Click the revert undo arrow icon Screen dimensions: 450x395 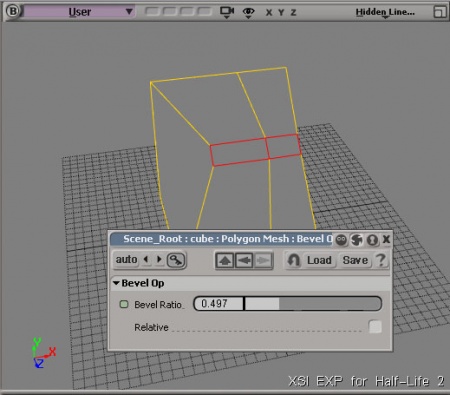294,260
